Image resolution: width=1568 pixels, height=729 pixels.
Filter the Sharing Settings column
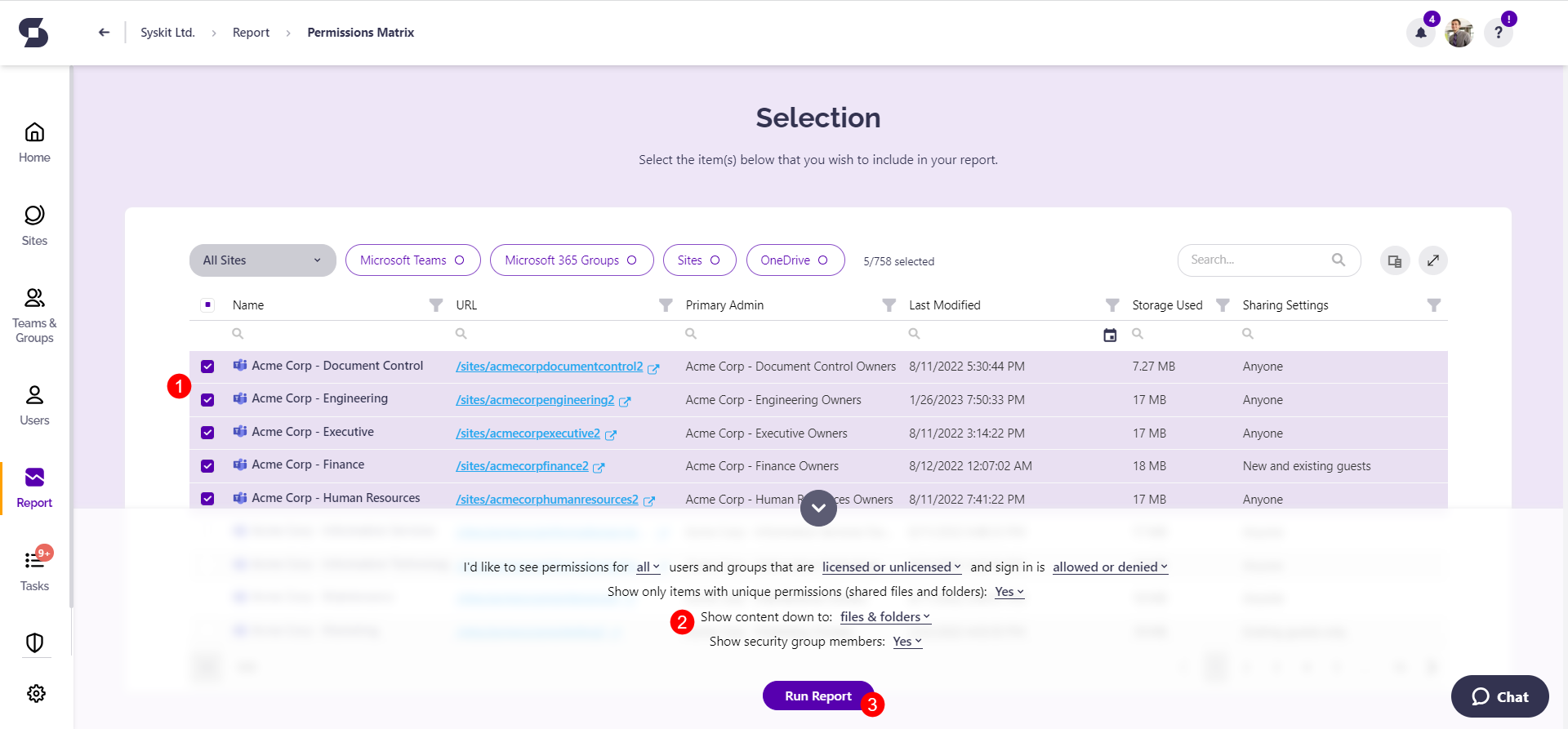[1433, 305]
